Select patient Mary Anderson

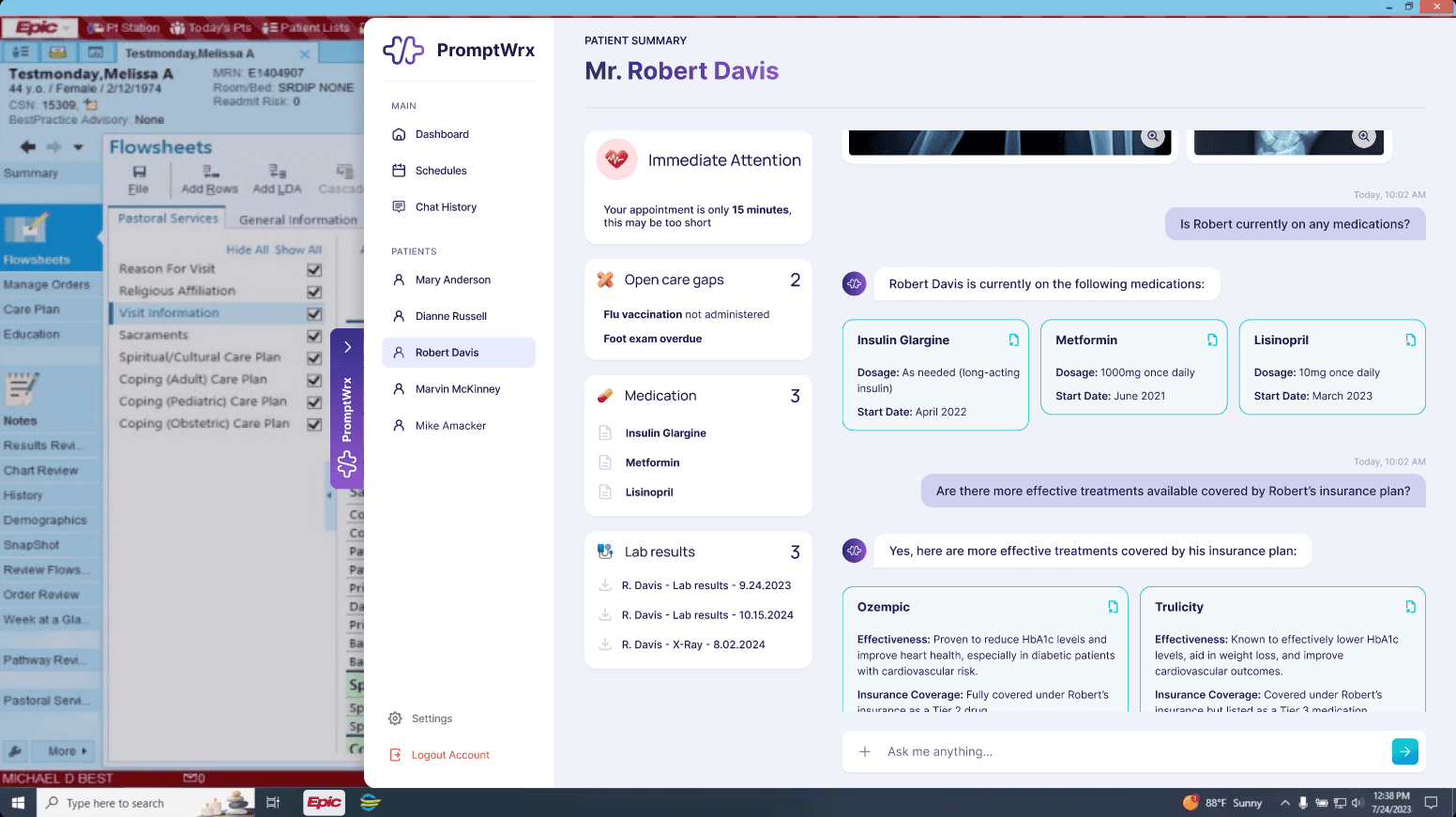coord(459,280)
